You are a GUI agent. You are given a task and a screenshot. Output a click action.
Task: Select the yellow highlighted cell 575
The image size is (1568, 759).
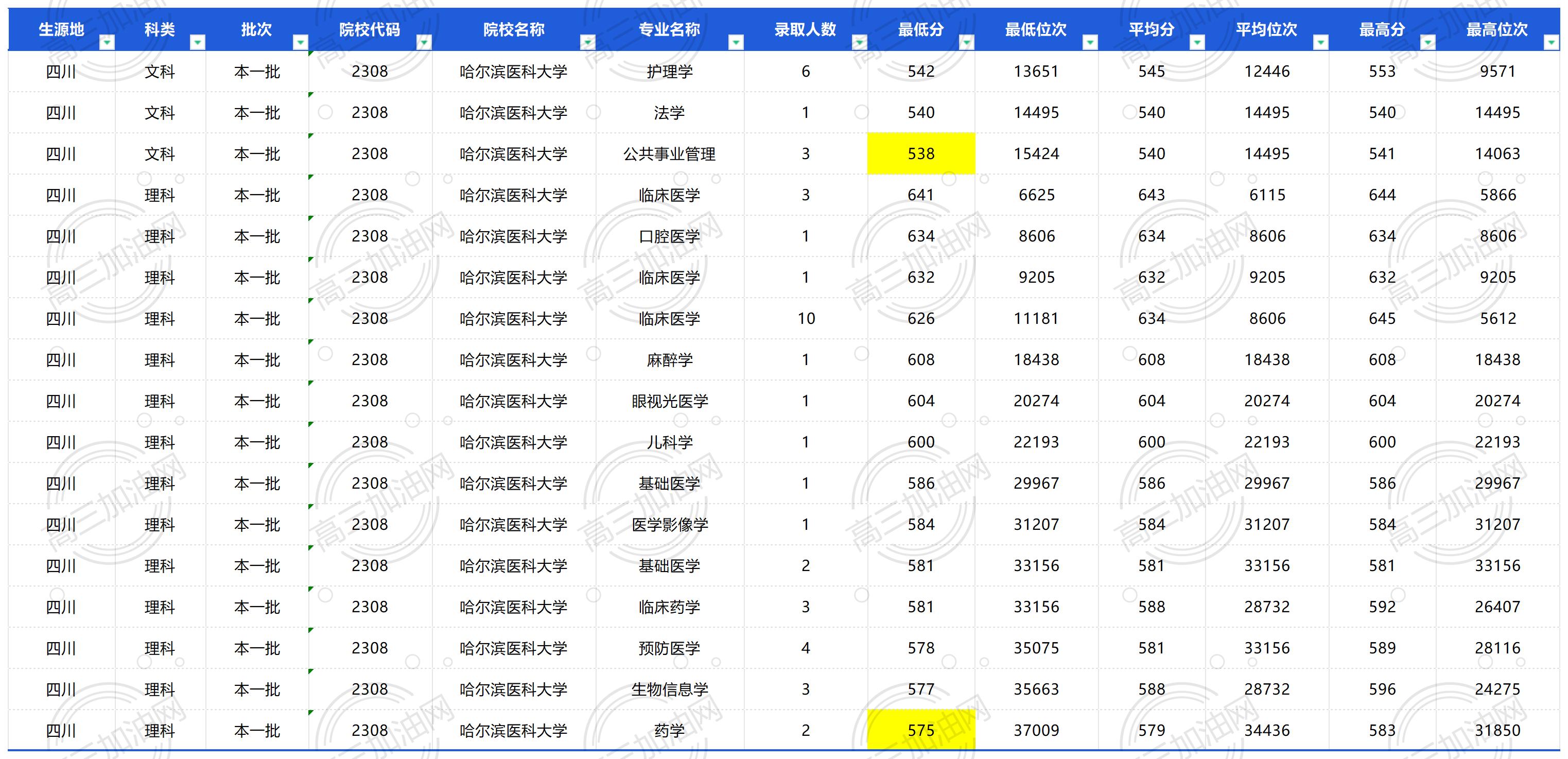921,730
